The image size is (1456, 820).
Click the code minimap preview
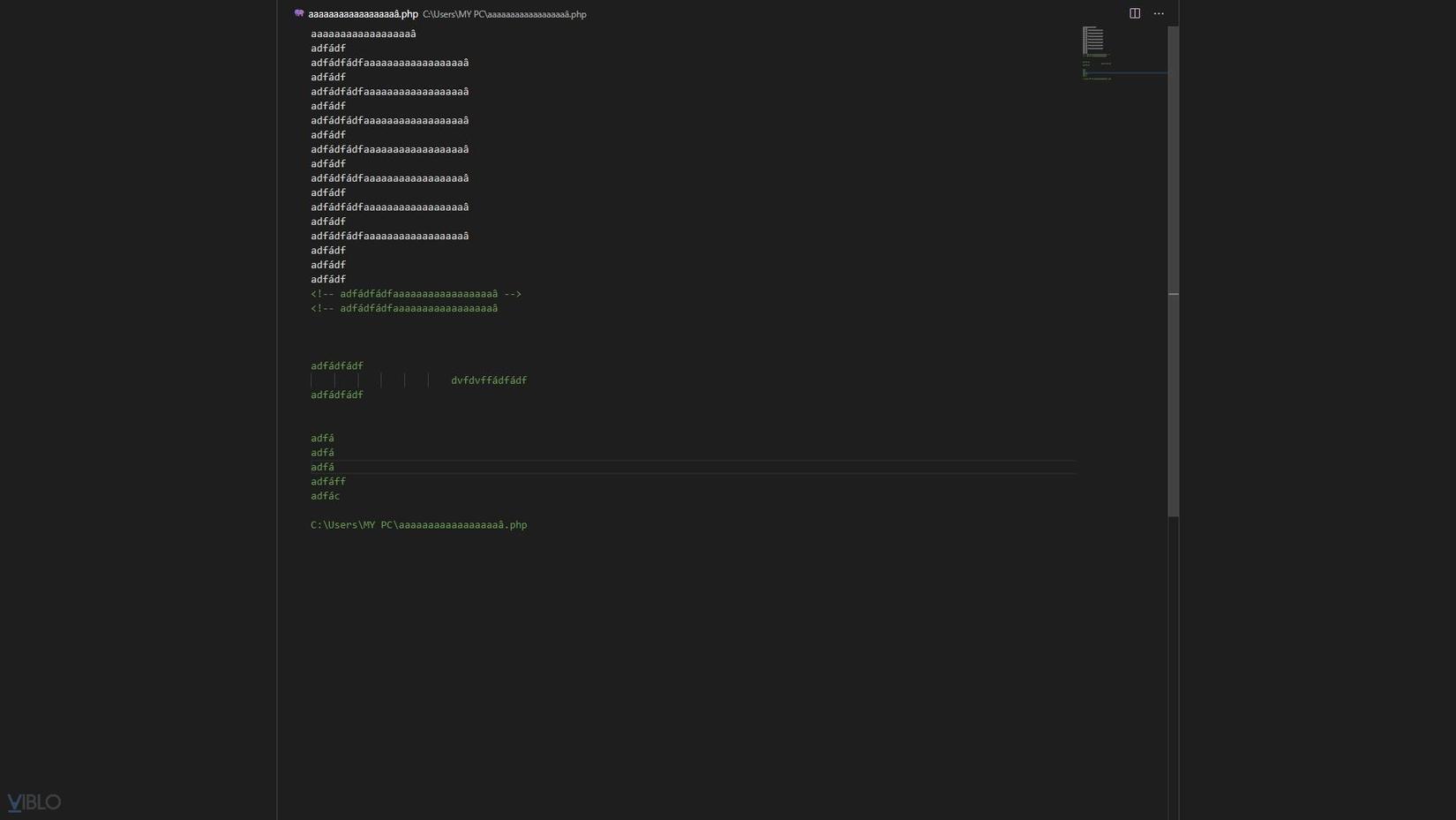coord(1125,55)
